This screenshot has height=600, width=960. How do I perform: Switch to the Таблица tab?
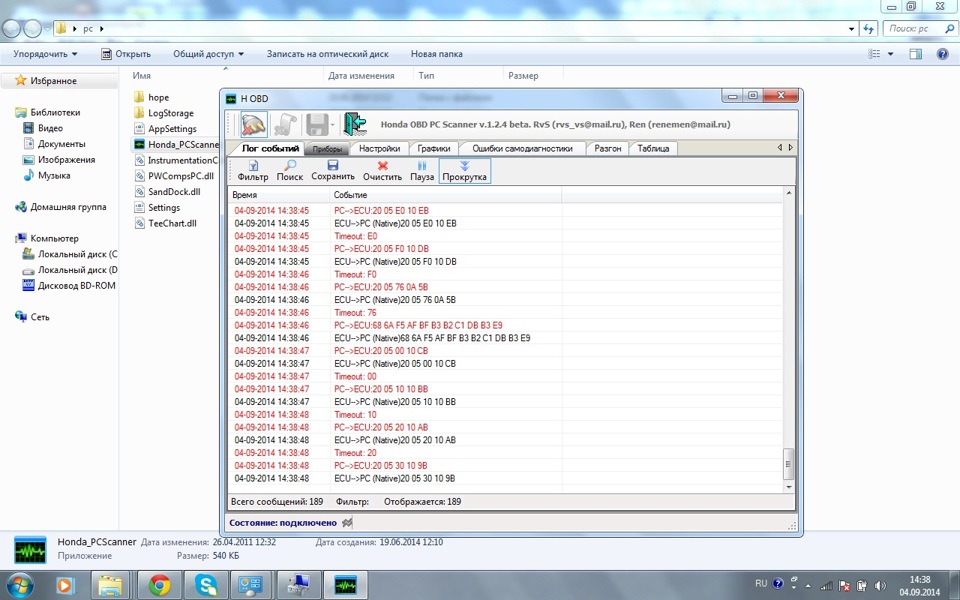[x=653, y=148]
